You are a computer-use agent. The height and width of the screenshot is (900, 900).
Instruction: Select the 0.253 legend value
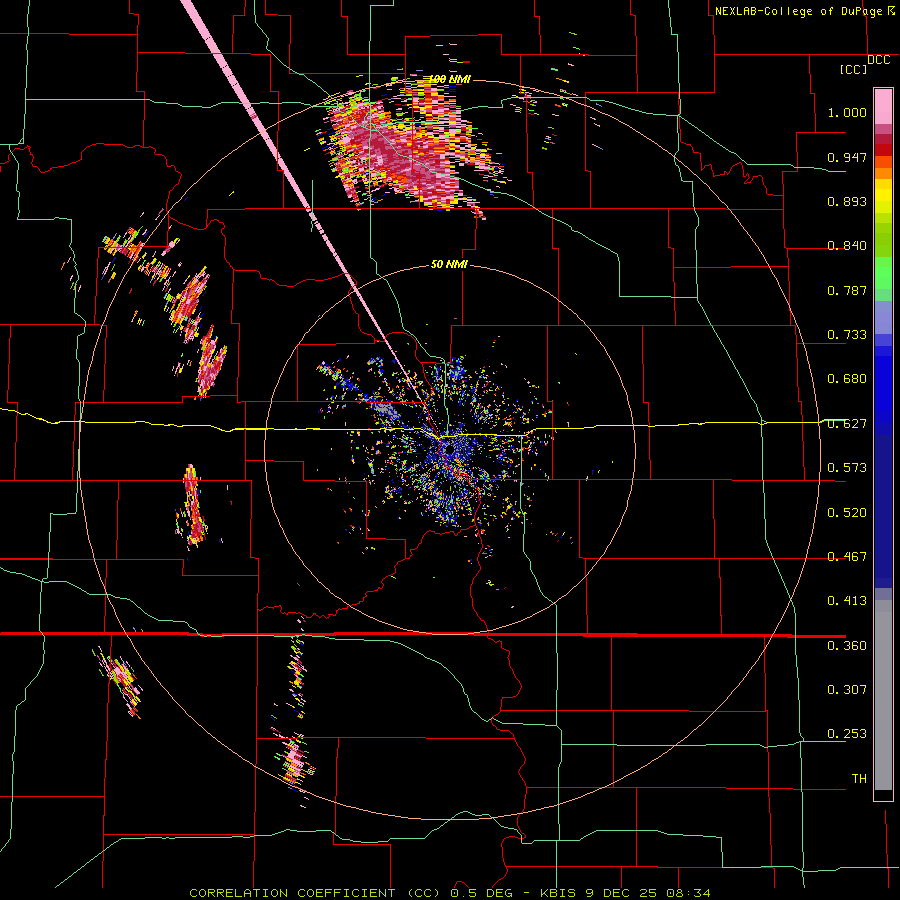coord(847,734)
